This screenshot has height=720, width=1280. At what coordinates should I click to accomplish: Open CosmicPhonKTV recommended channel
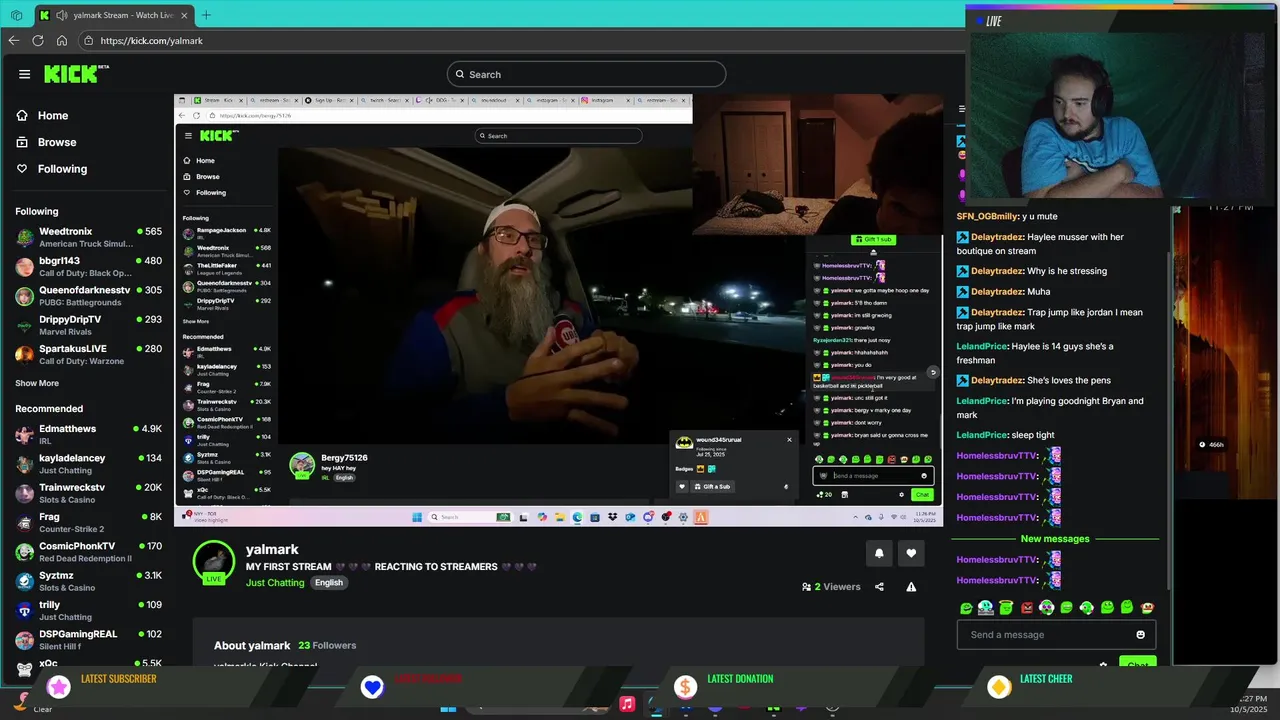[88, 551]
